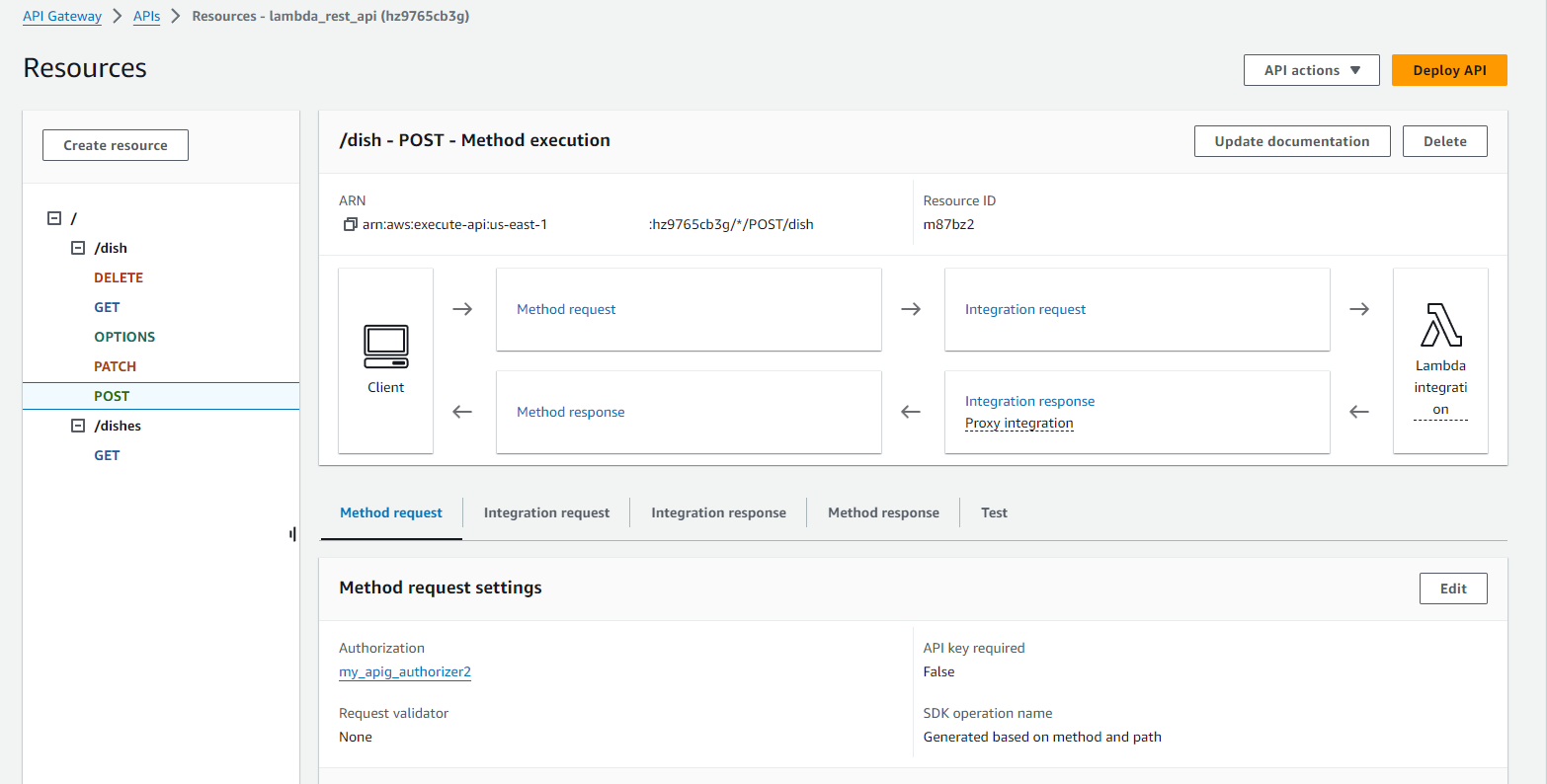Edit method request settings

coord(1453,588)
